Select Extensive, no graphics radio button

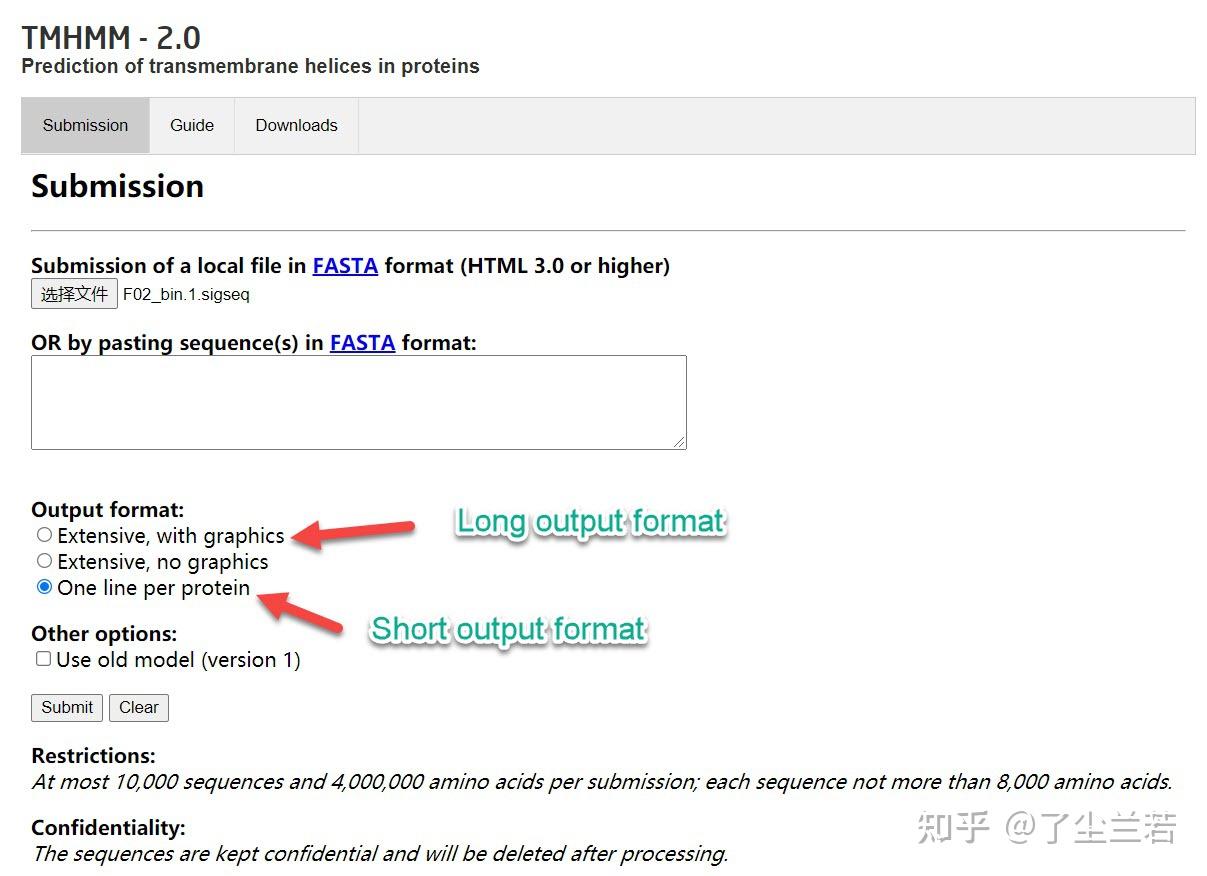[x=44, y=561]
